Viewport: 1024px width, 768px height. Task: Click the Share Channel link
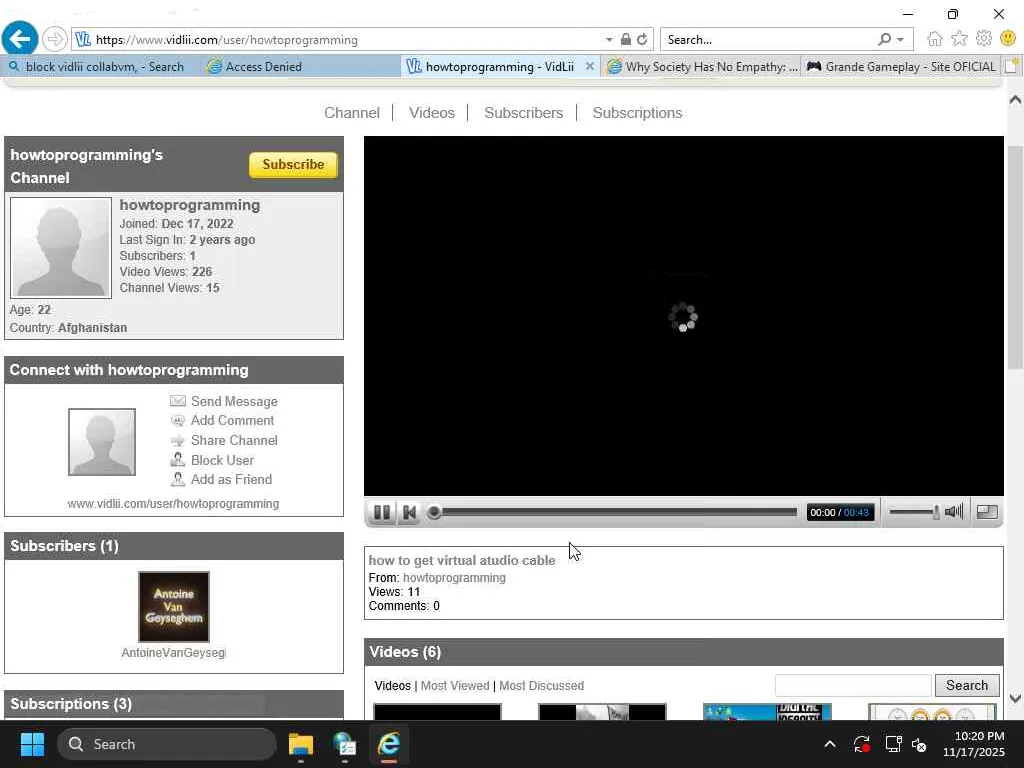234,440
